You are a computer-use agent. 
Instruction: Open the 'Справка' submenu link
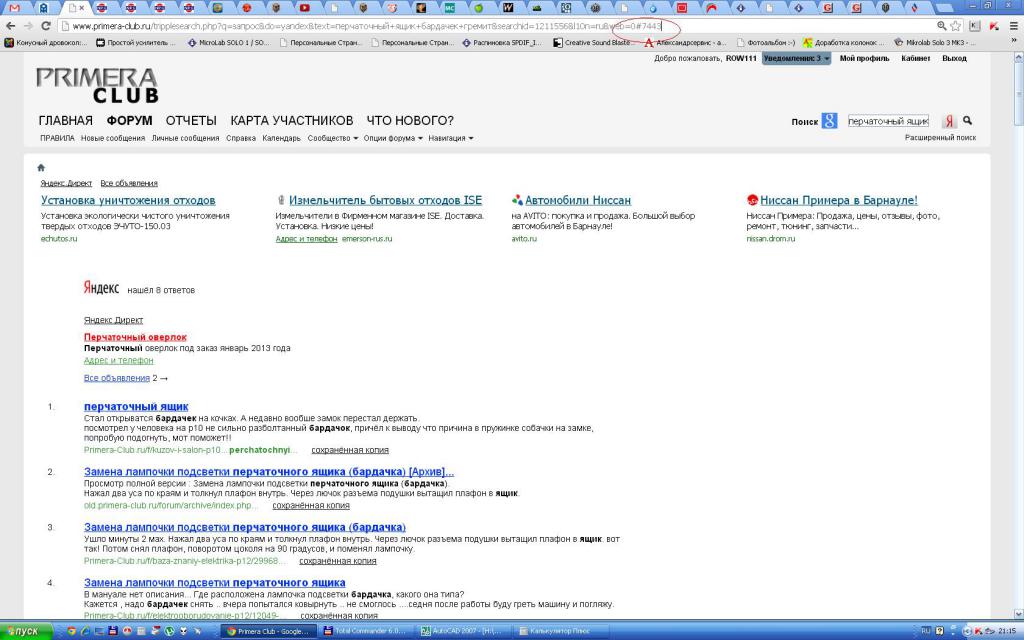coord(241,138)
